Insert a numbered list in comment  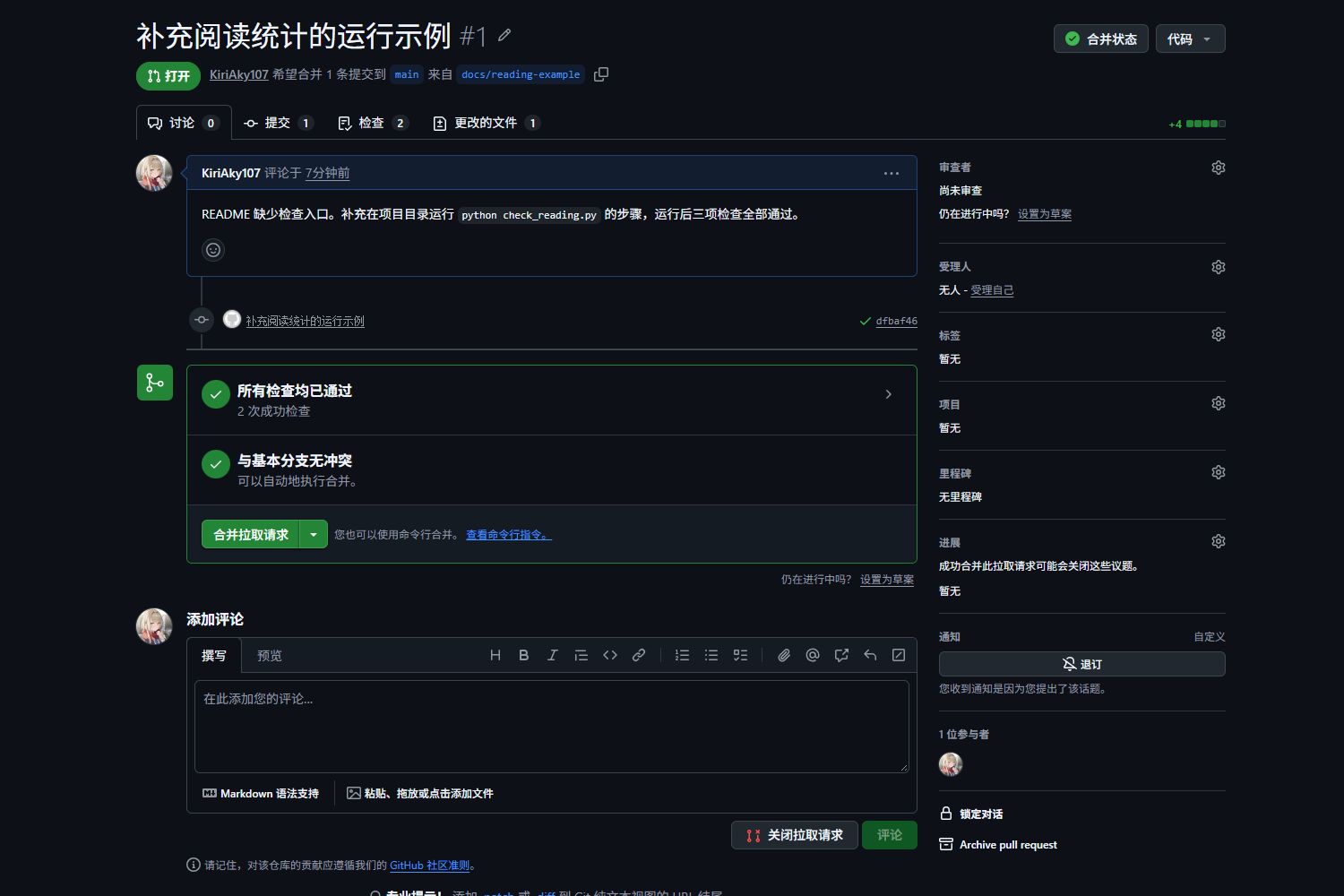click(x=682, y=655)
